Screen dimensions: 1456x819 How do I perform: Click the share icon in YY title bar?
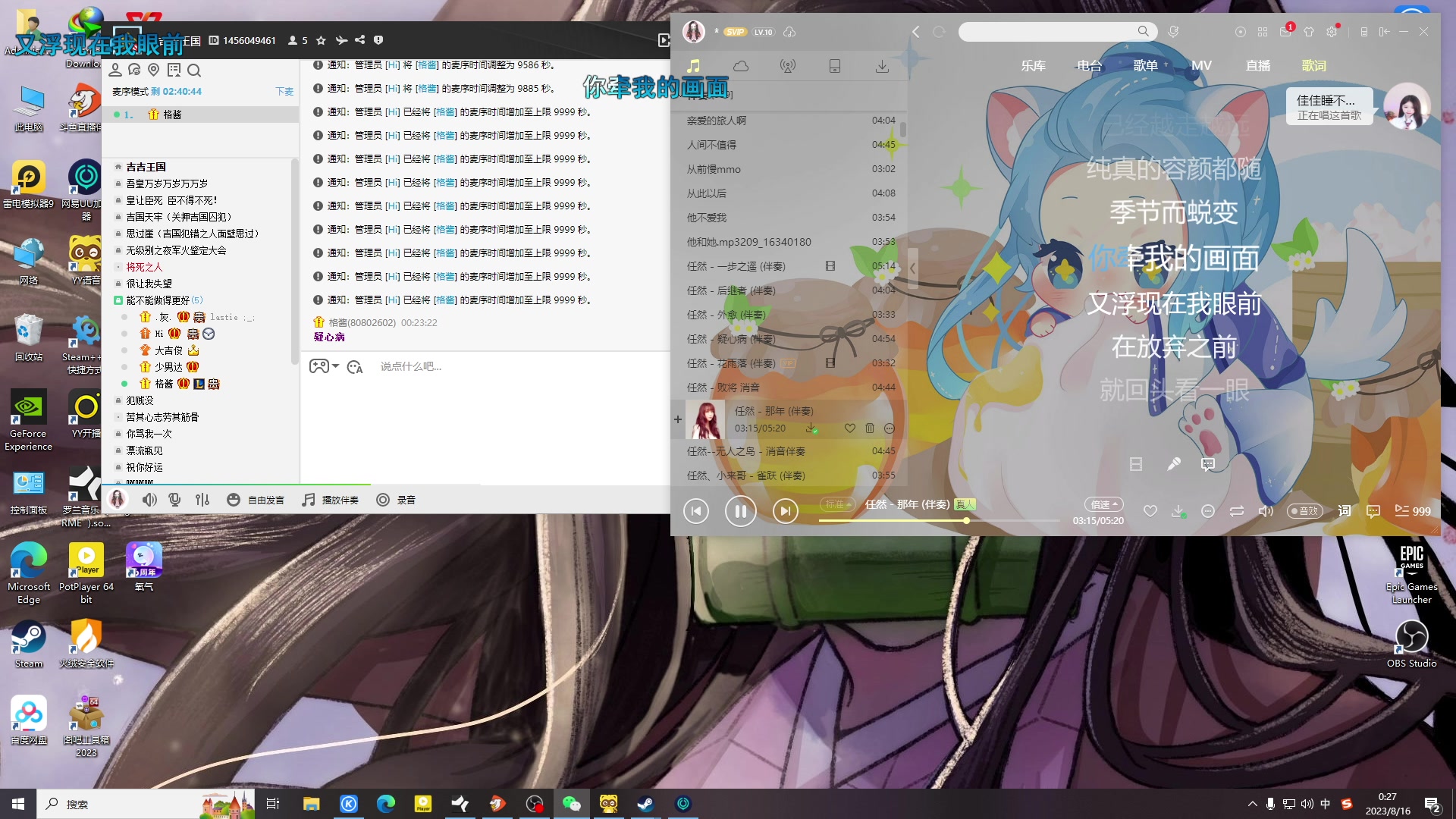pyautogui.click(x=359, y=40)
